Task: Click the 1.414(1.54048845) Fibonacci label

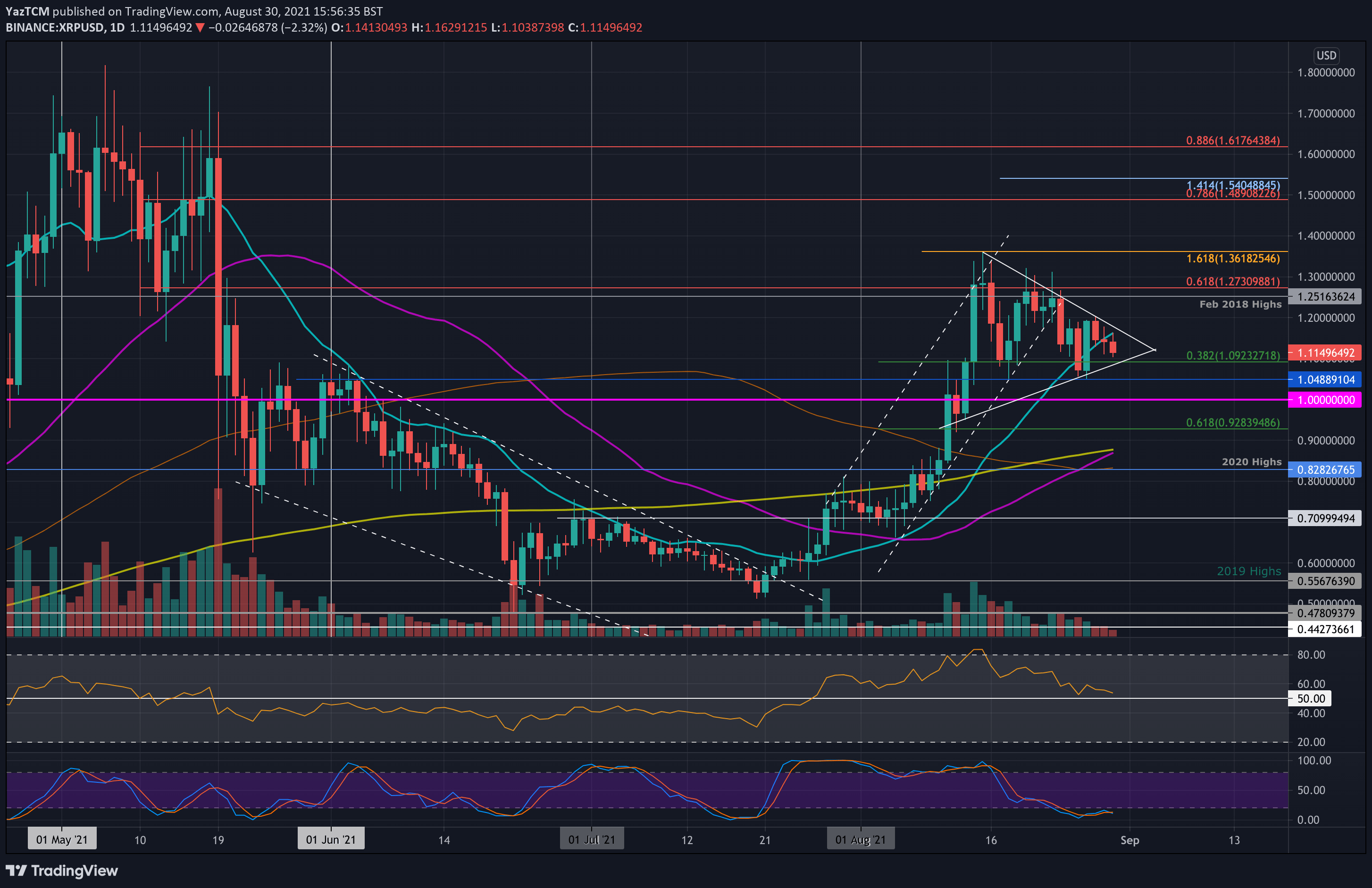Action: pos(1233,185)
